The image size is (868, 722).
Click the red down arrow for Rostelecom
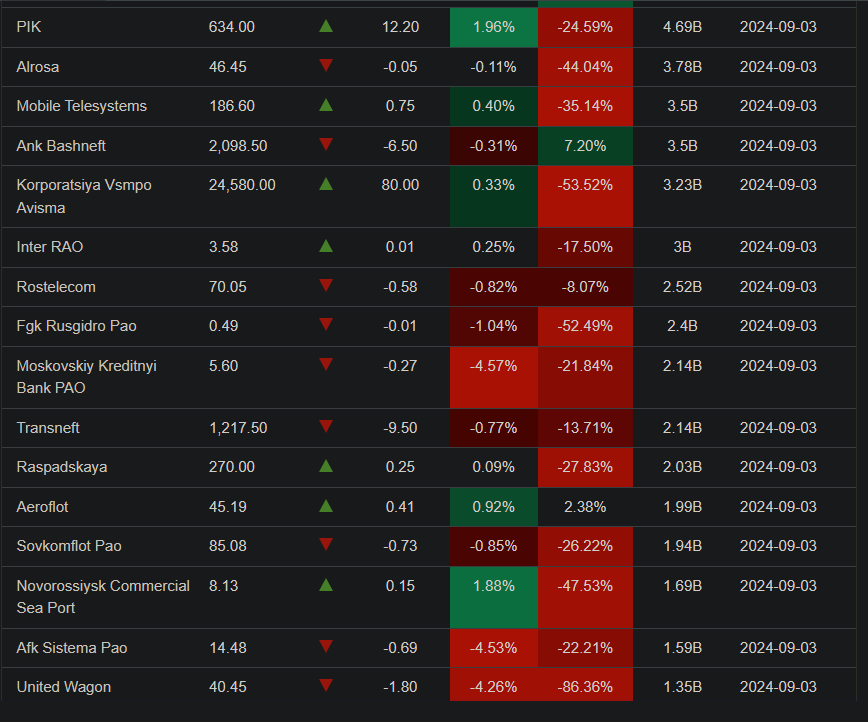(326, 286)
